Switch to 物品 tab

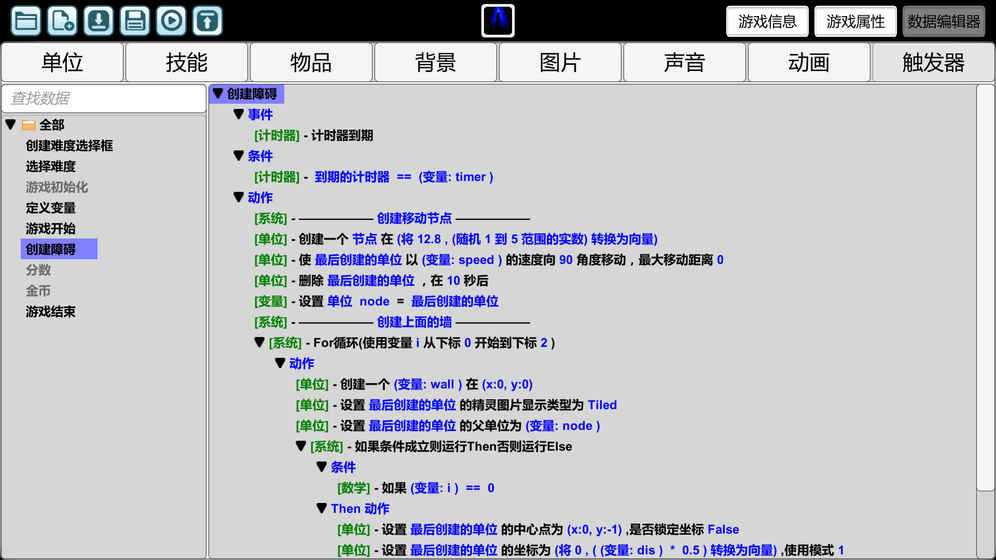tap(311, 62)
